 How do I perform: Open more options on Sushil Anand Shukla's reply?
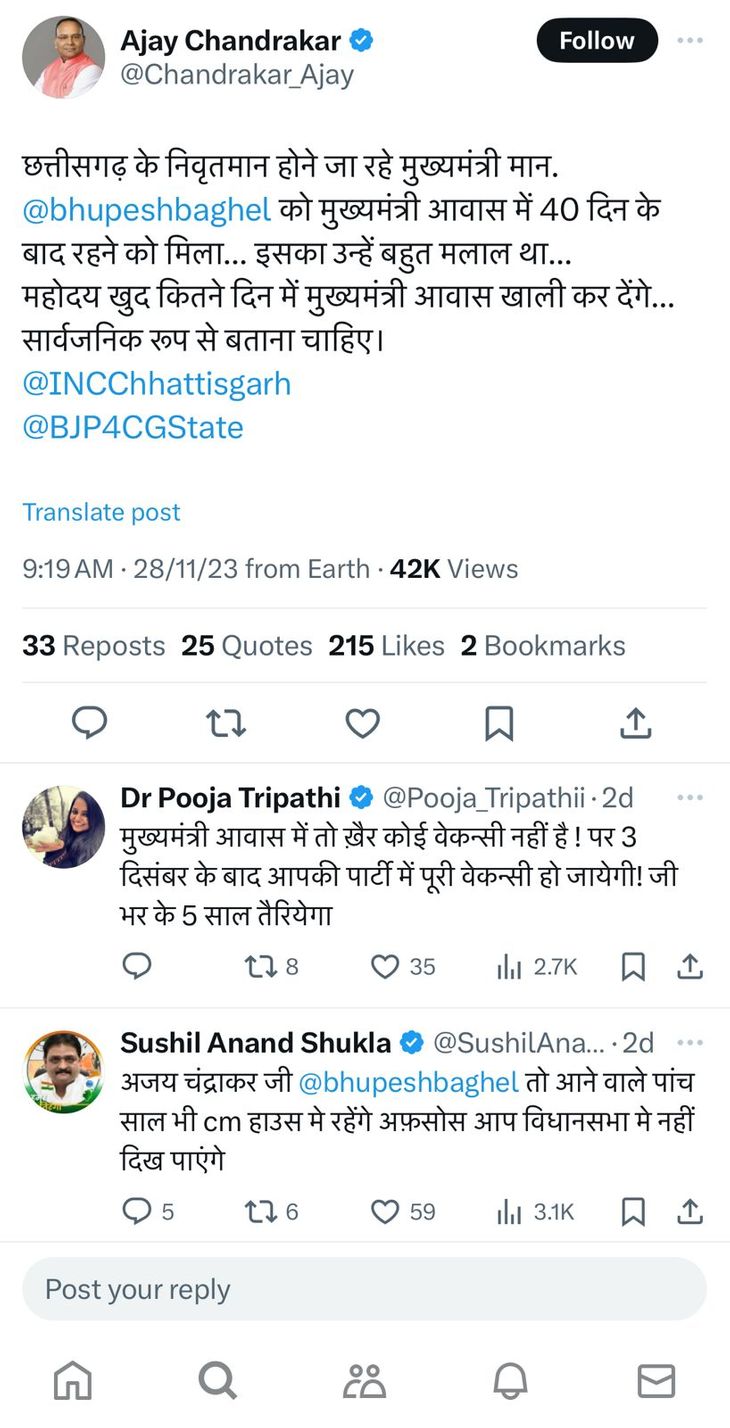(690, 1043)
